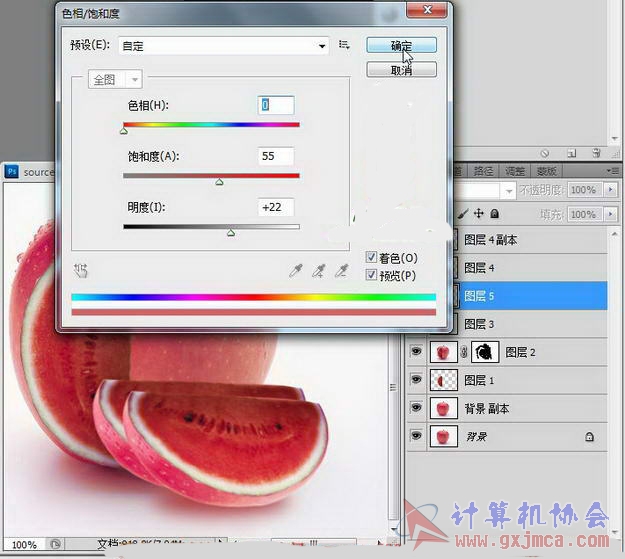The width and height of the screenshot is (625, 559).
Task: Click the 取消 cancel button
Action: [400, 70]
